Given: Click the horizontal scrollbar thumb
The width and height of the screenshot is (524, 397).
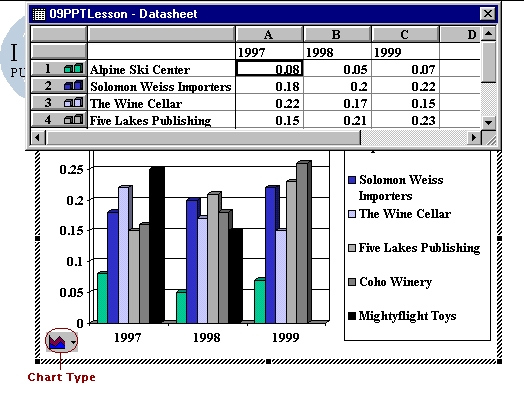Looking at the screenshot, I should 203,137.
